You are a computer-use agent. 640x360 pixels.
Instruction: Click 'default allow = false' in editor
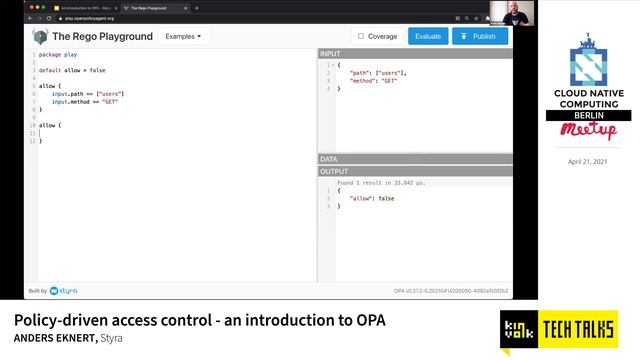click(x=72, y=70)
